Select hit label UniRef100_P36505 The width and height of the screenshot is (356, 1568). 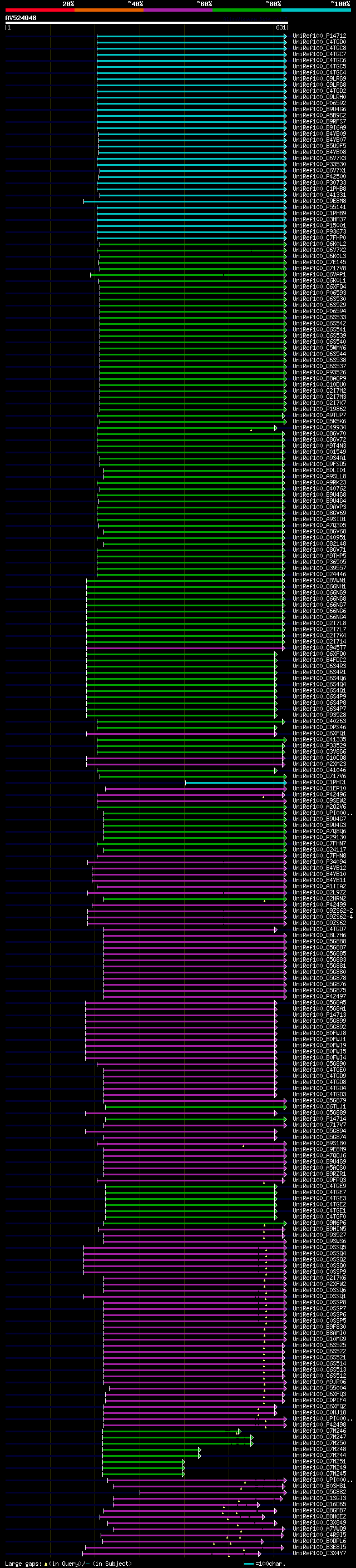coord(319,562)
